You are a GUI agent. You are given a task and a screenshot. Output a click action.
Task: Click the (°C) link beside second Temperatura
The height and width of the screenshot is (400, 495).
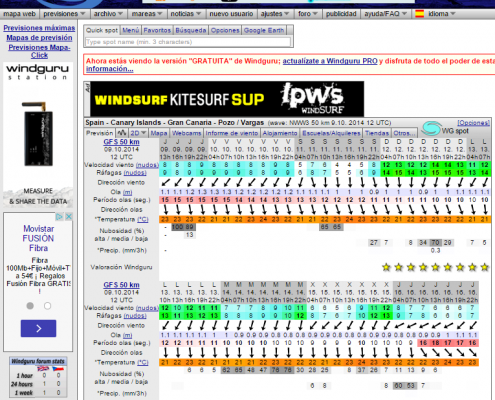pyautogui.click(x=143, y=362)
